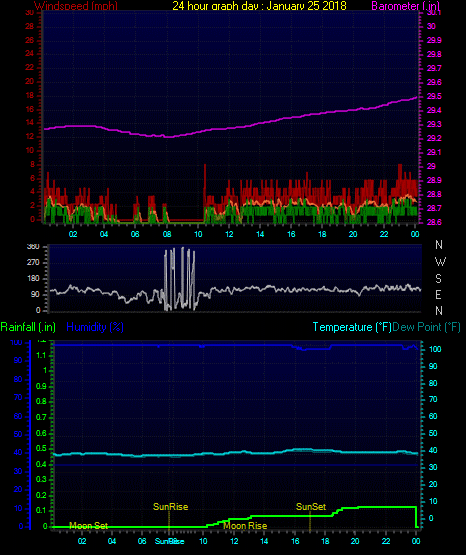This screenshot has width=466, height=555.
Task: Click the 90 degree tick on wind direction axis
Action: coord(35,294)
